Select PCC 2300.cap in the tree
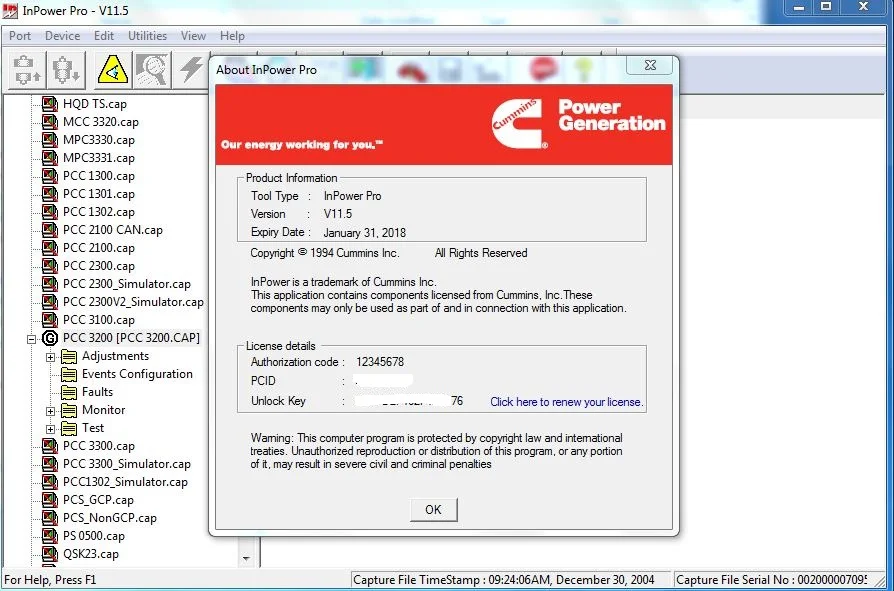Viewport: 894px width, 591px height. pyautogui.click(x=99, y=266)
